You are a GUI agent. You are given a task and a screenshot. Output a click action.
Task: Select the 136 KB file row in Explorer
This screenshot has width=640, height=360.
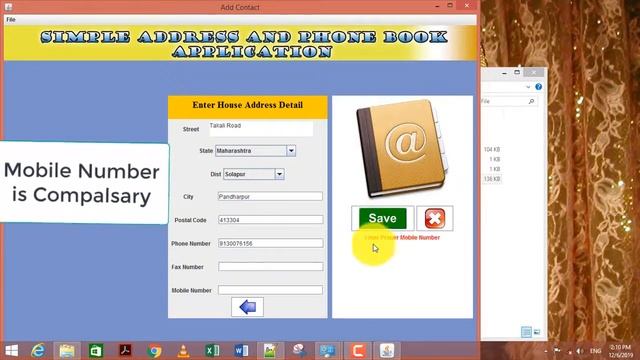[491, 179]
